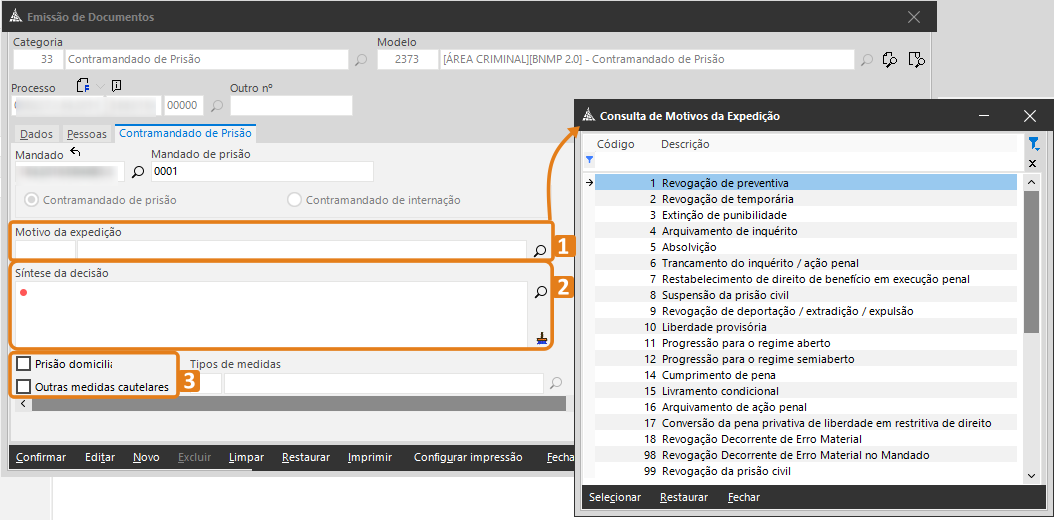Image resolution: width=1054 pixels, height=520 pixels.
Task: Open the Modelo search magnifier
Action: 867,60
